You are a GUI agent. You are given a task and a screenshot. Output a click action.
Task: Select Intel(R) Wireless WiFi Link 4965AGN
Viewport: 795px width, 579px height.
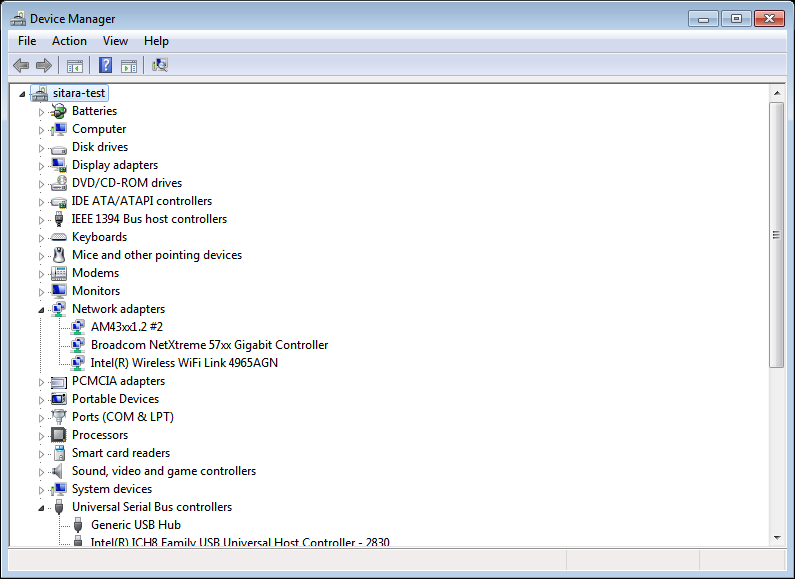(x=184, y=363)
